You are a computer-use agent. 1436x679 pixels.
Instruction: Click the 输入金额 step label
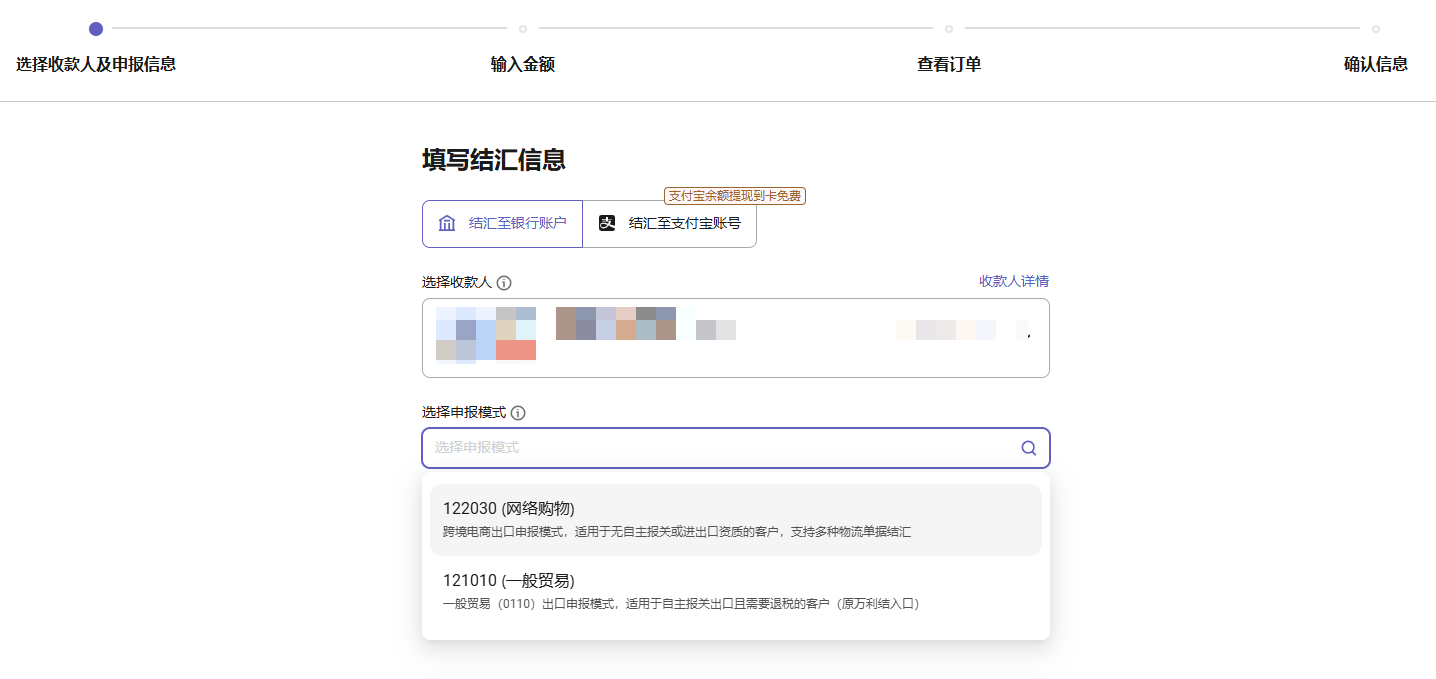(522, 64)
